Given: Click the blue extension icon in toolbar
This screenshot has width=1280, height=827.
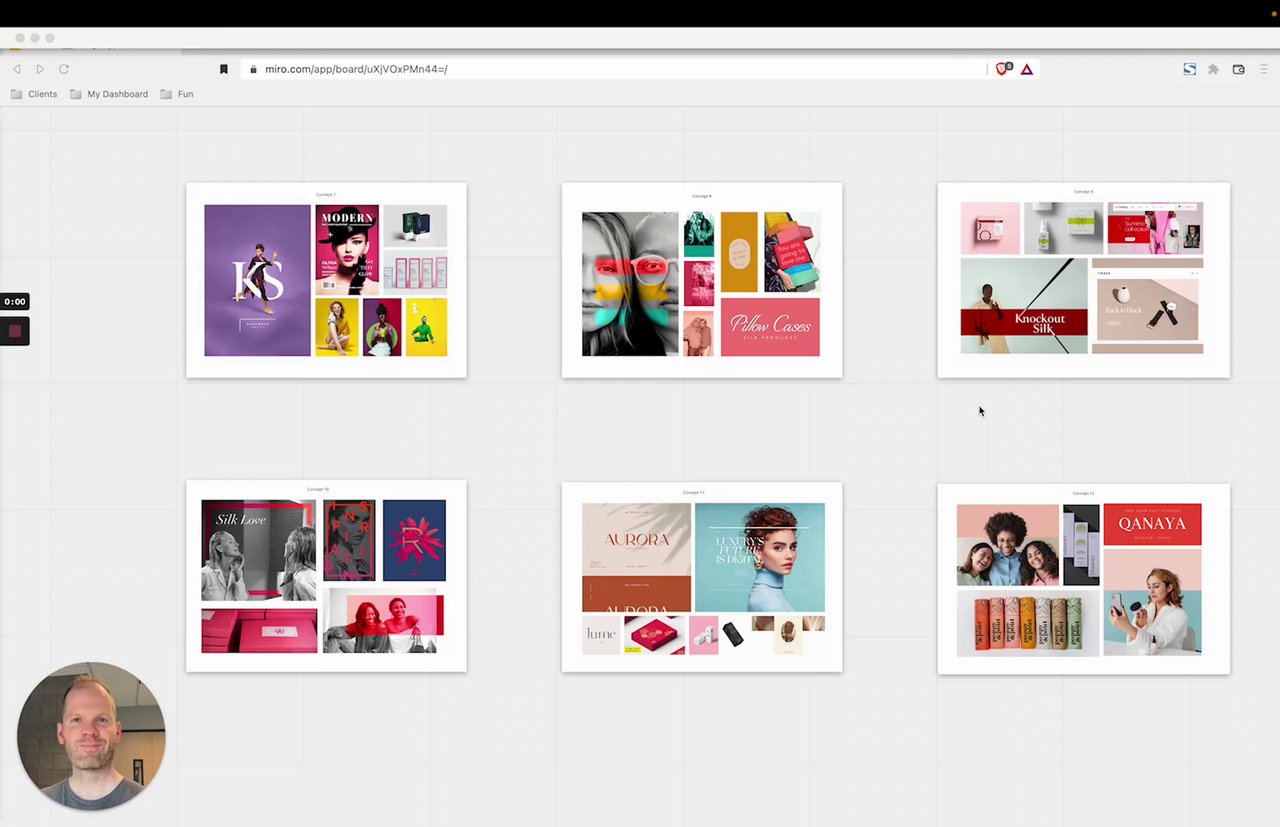Looking at the screenshot, I should (1189, 69).
